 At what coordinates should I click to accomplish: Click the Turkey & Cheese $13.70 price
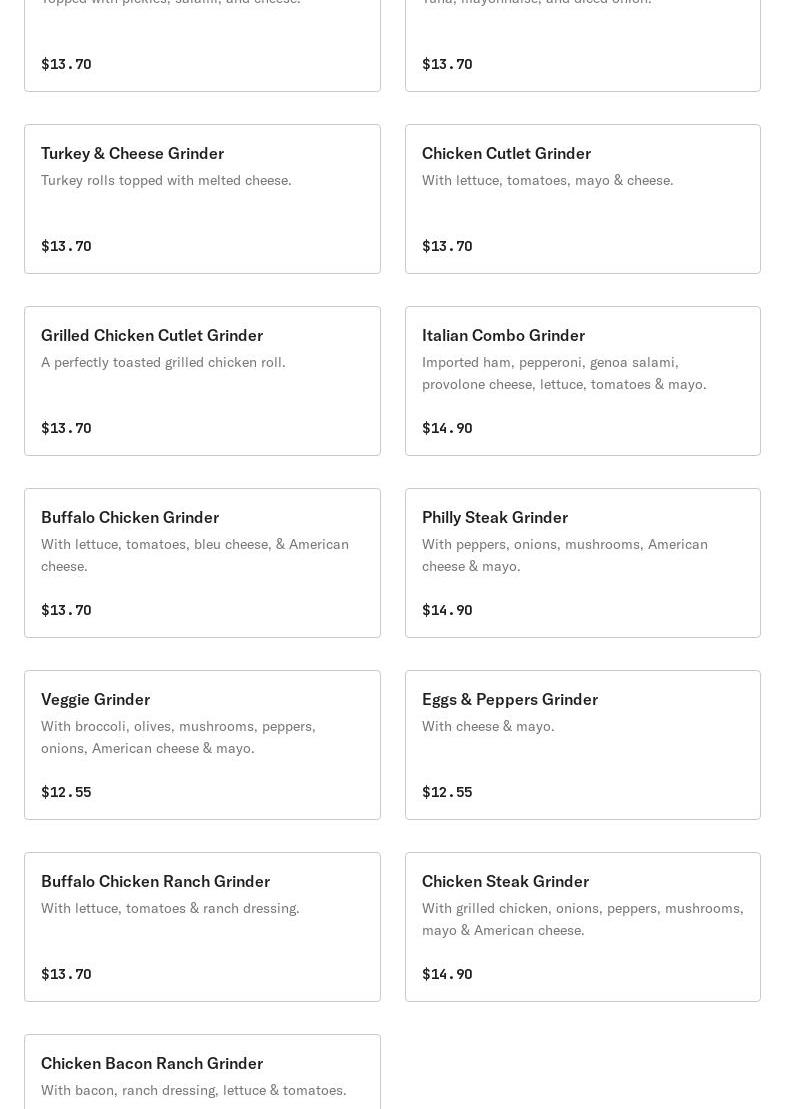[66, 246]
